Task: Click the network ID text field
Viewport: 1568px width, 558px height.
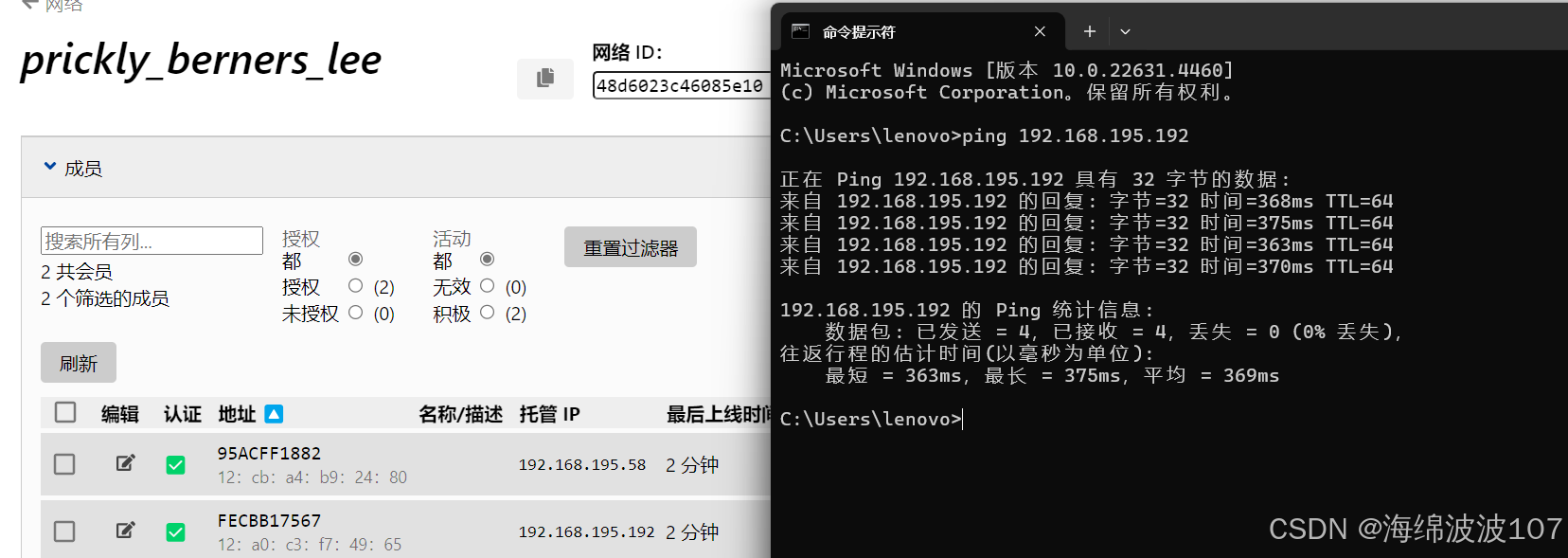Action: [681, 85]
